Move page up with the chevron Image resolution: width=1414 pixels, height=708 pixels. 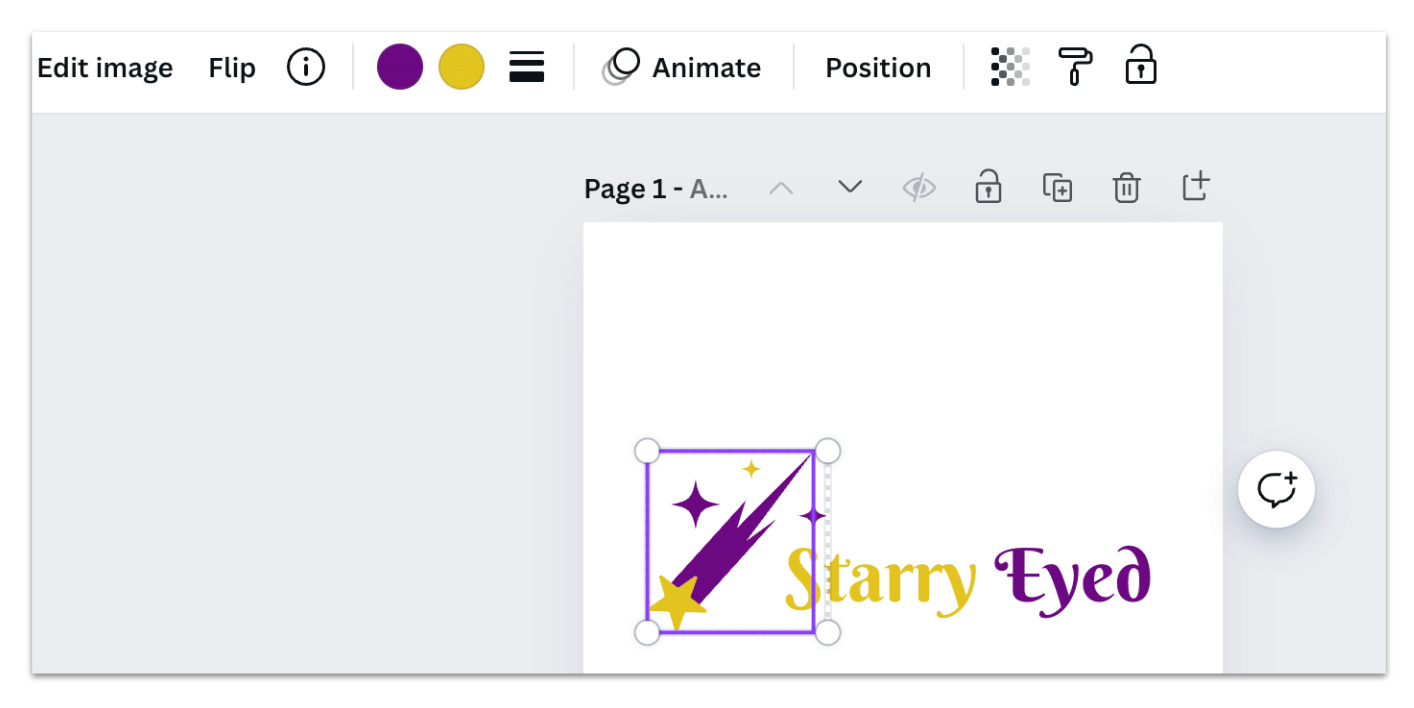tap(781, 187)
